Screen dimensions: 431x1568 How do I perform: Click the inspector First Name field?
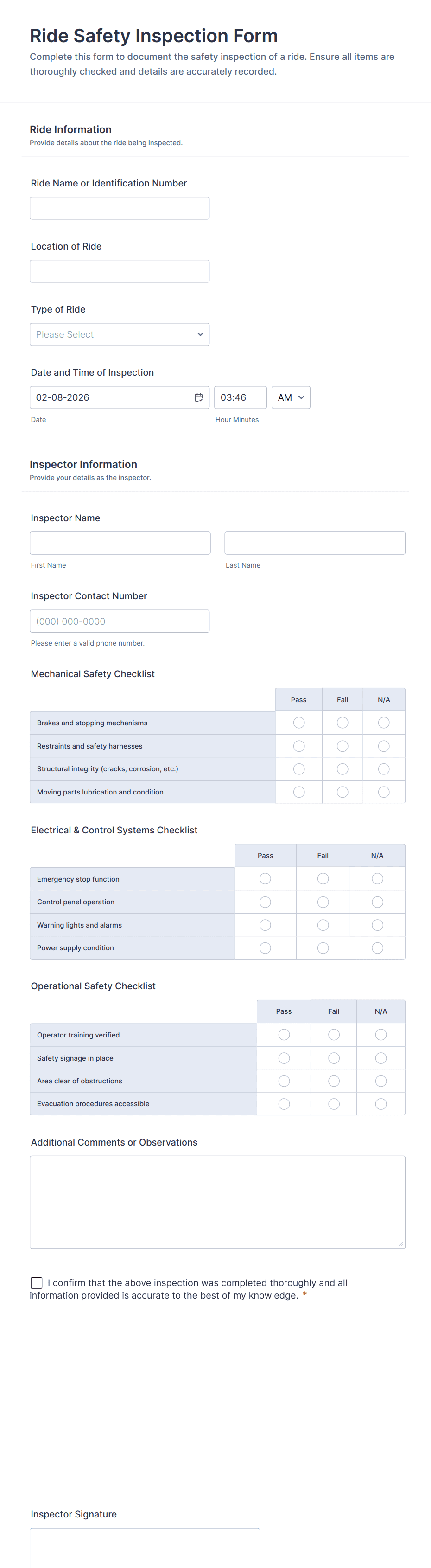point(120,543)
